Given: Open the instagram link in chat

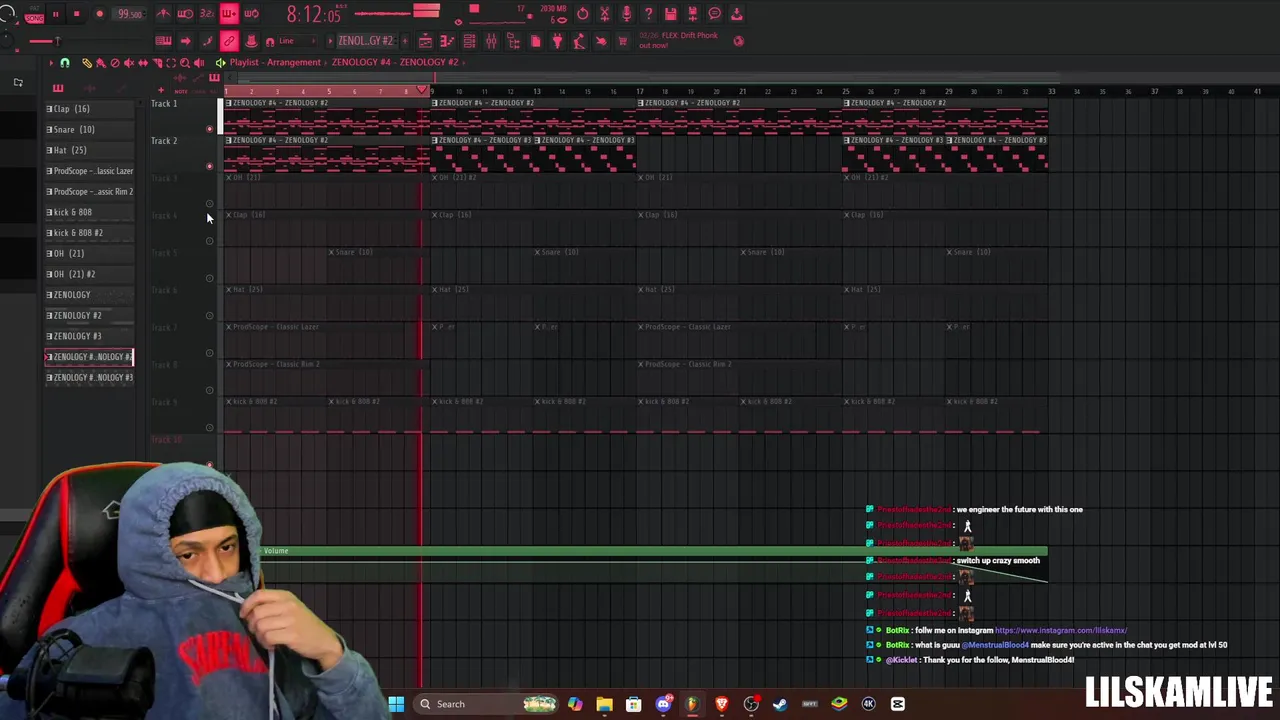Looking at the screenshot, I should pos(1061,631).
